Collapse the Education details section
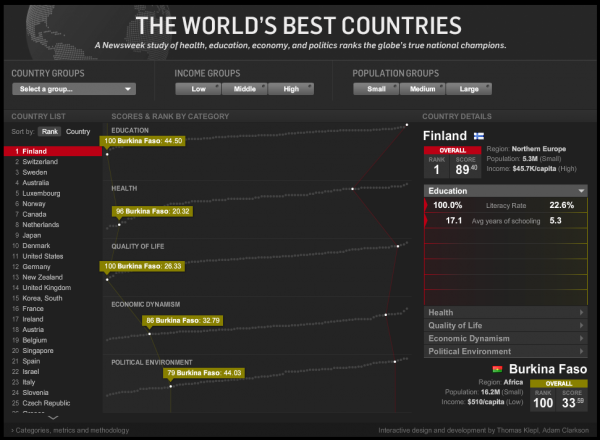The image size is (600, 440). click(x=505, y=191)
